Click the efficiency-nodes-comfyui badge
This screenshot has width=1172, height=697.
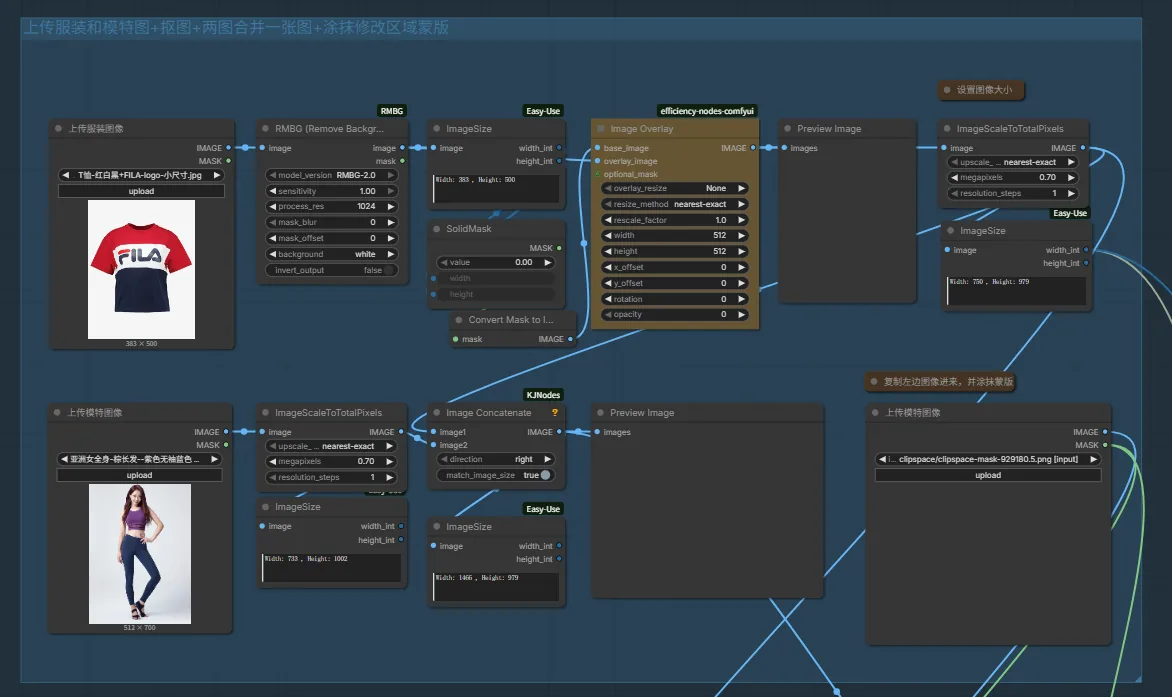pos(706,111)
